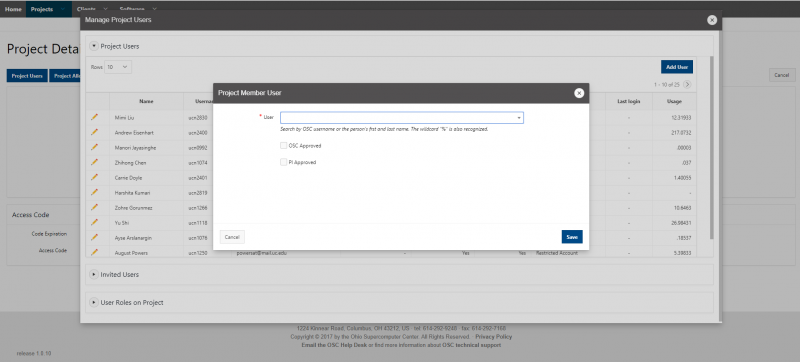
Task: Select username ucn1250 cell
Action: pyautogui.click(x=197, y=252)
